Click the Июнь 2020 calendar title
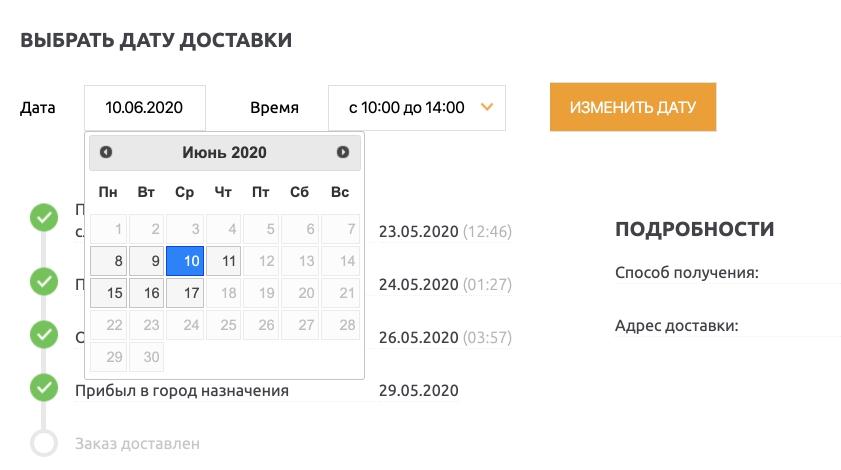 point(224,152)
